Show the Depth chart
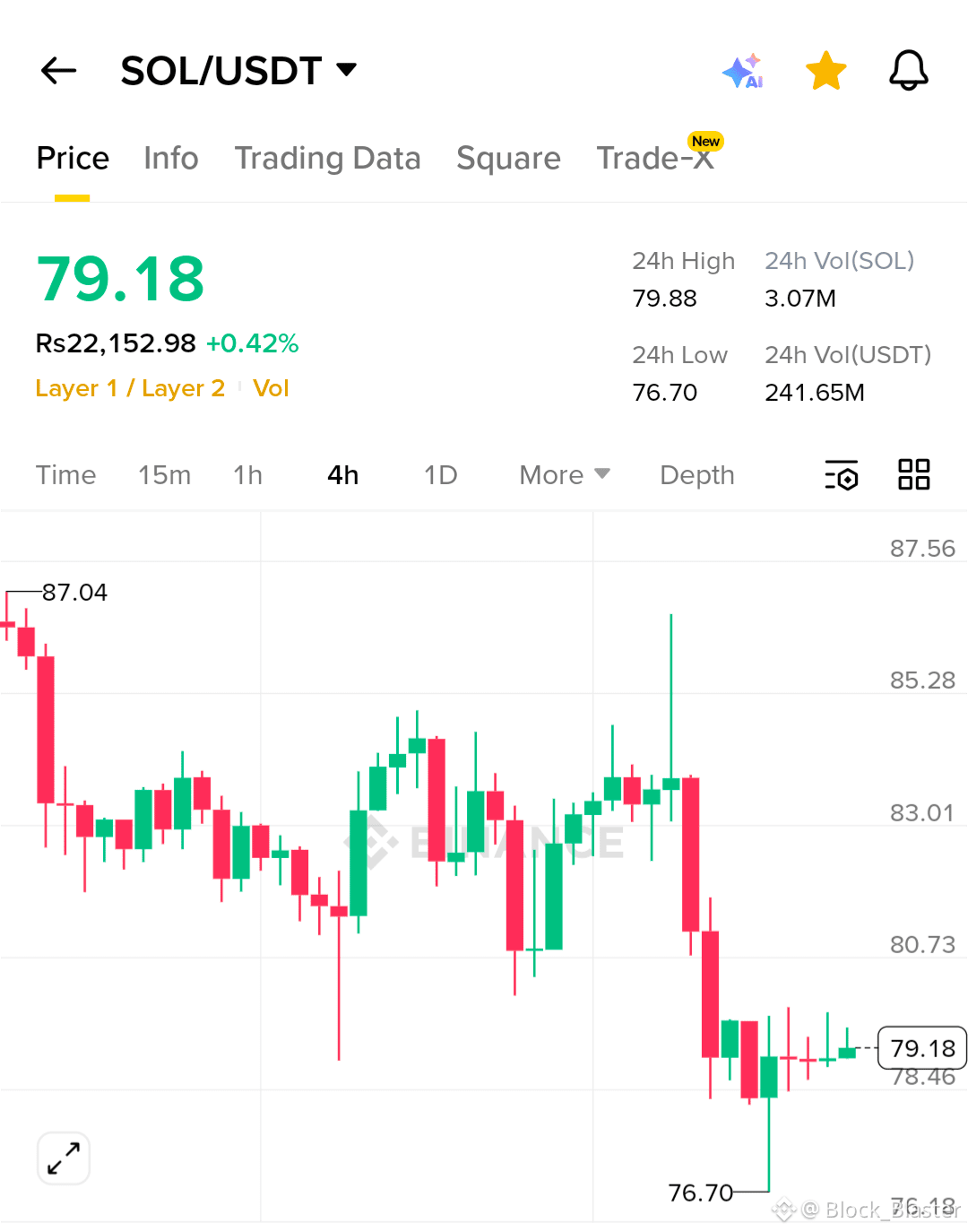The width and height of the screenshot is (968, 1232). pyautogui.click(x=697, y=474)
